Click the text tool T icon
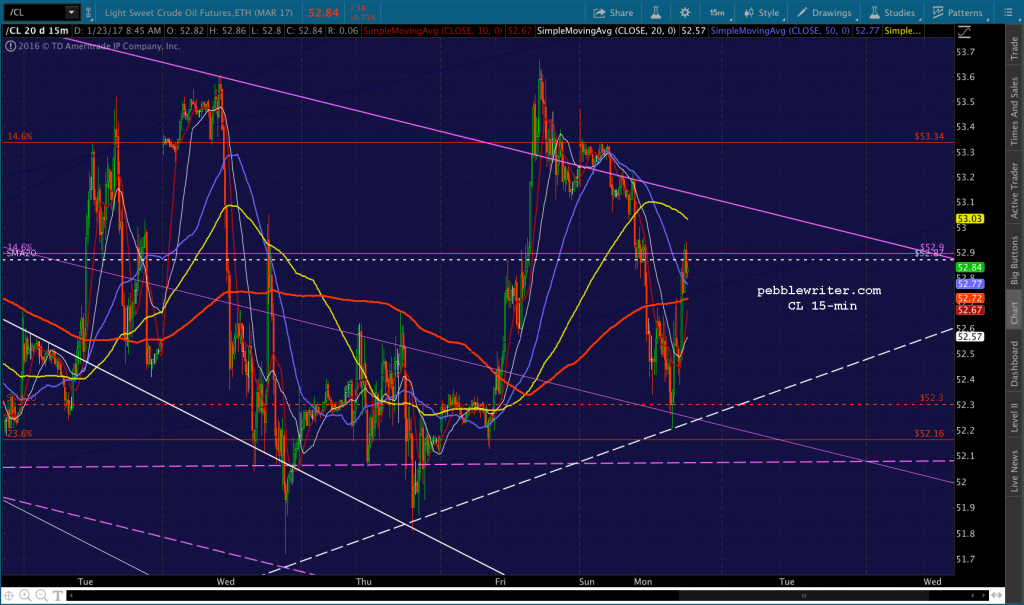The height and width of the screenshot is (605, 1024). coord(57,595)
